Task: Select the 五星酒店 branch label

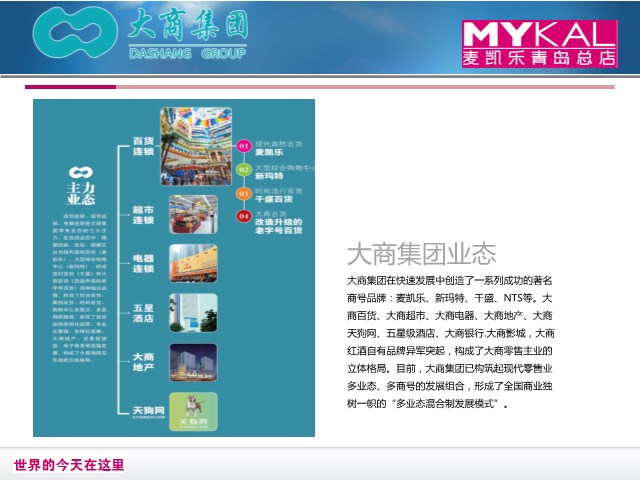Action: pos(143,313)
